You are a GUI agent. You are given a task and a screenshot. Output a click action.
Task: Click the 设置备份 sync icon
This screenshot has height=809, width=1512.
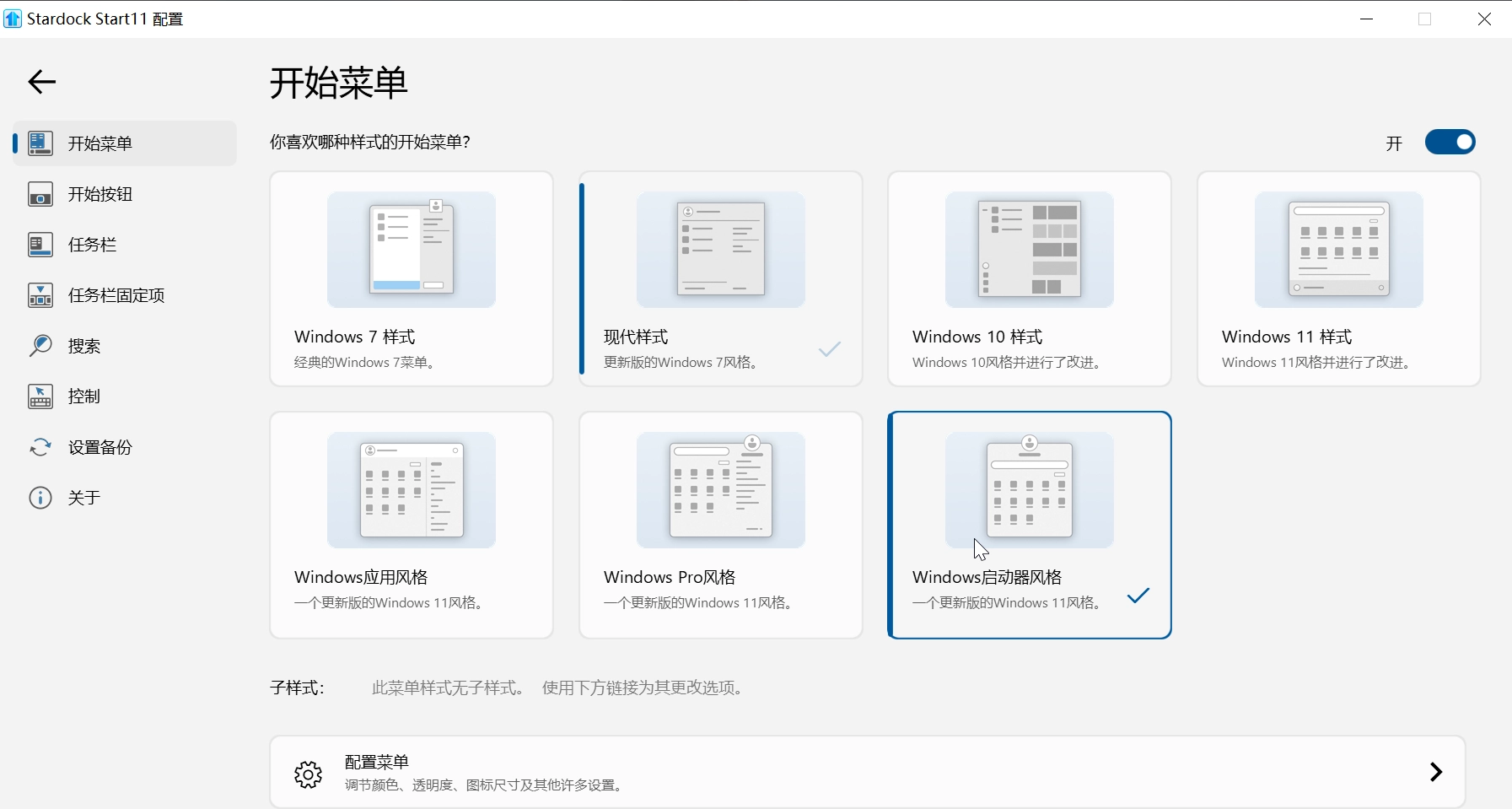(x=40, y=447)
